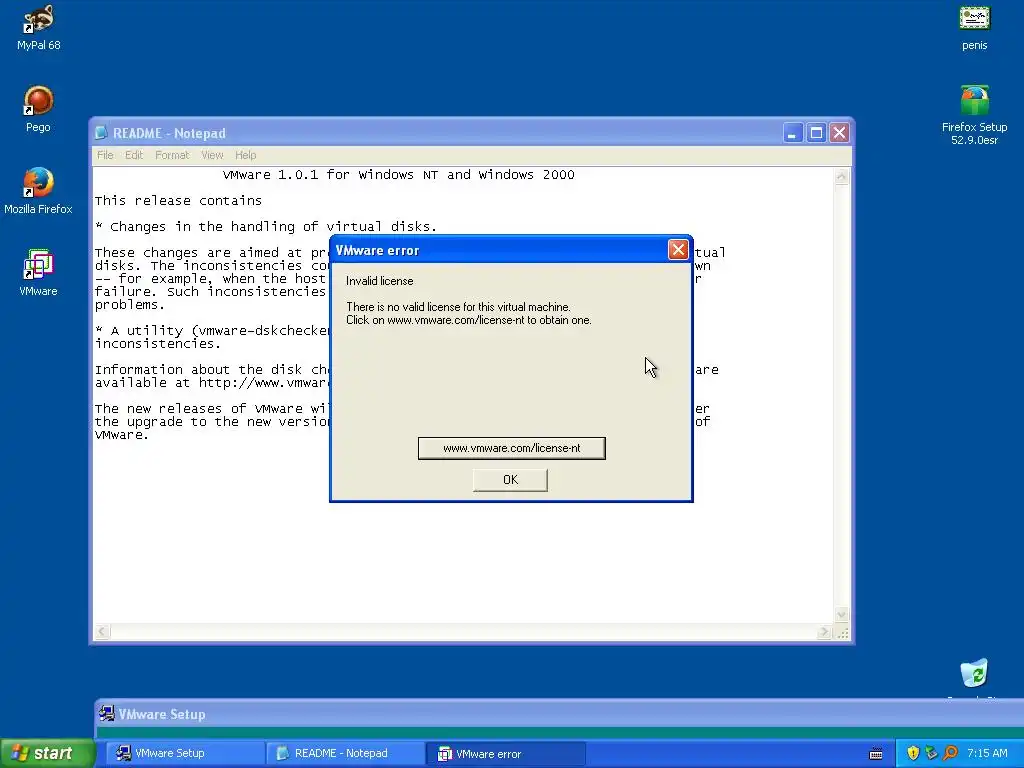Screen dimensions: 1024x768
Task: Click the taskbar clock showing 7:15 AM
Action: click(x=987, y=753)
